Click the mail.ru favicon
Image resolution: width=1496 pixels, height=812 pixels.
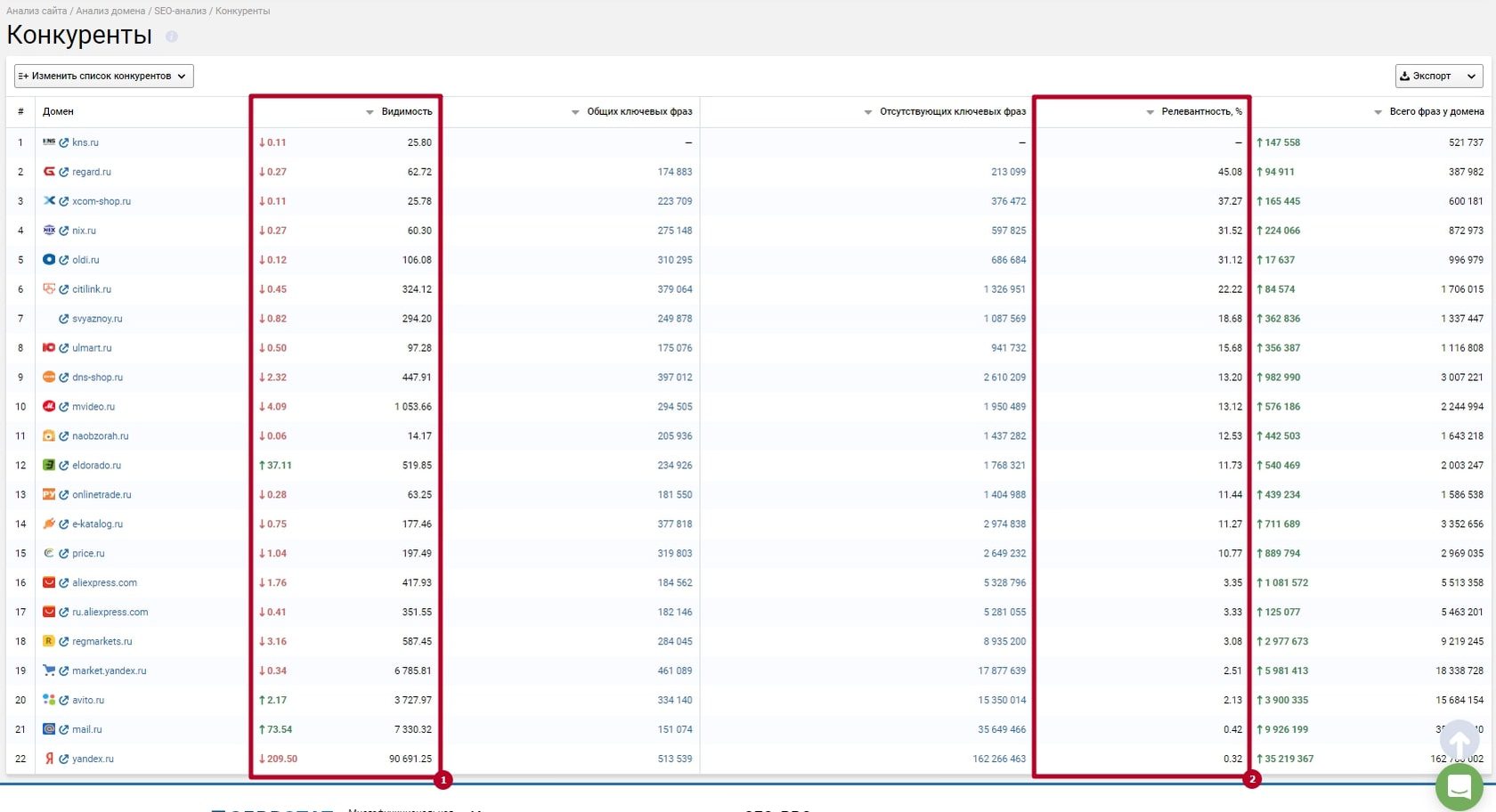(x=49, y=729)
